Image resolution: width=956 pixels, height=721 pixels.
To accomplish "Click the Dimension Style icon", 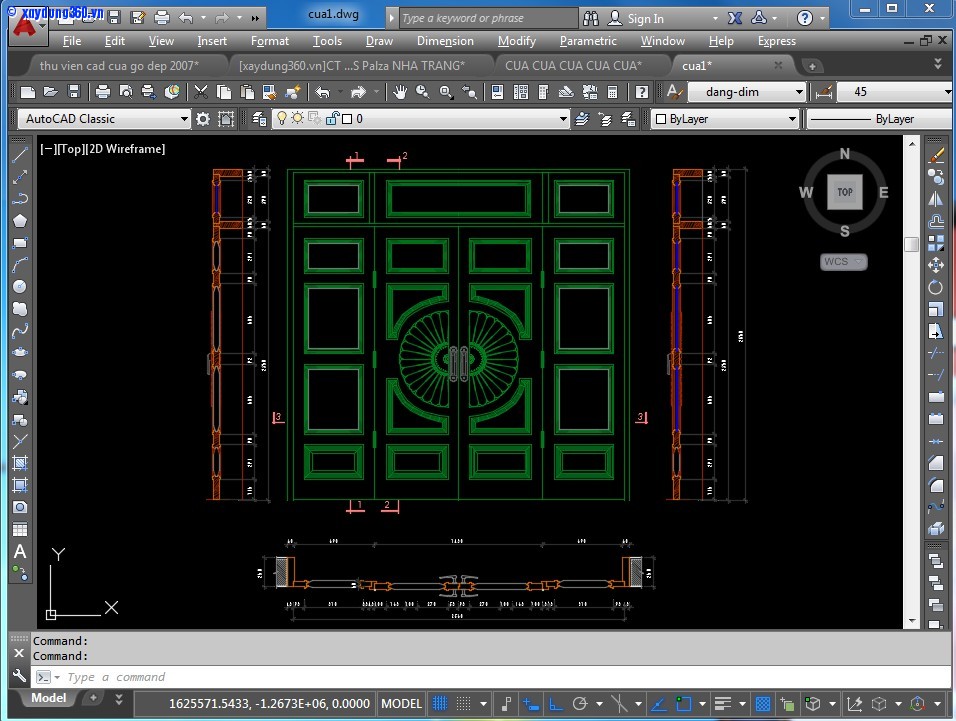I will pyautogui.click(x=824, y=92).
